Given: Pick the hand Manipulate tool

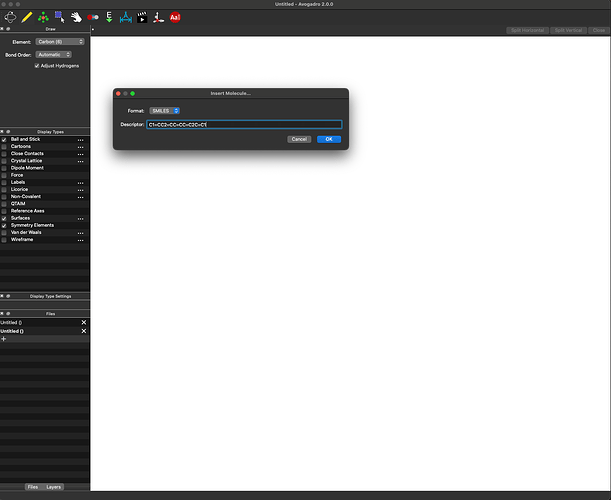Looking at the screenshot, I should [76, 17].
